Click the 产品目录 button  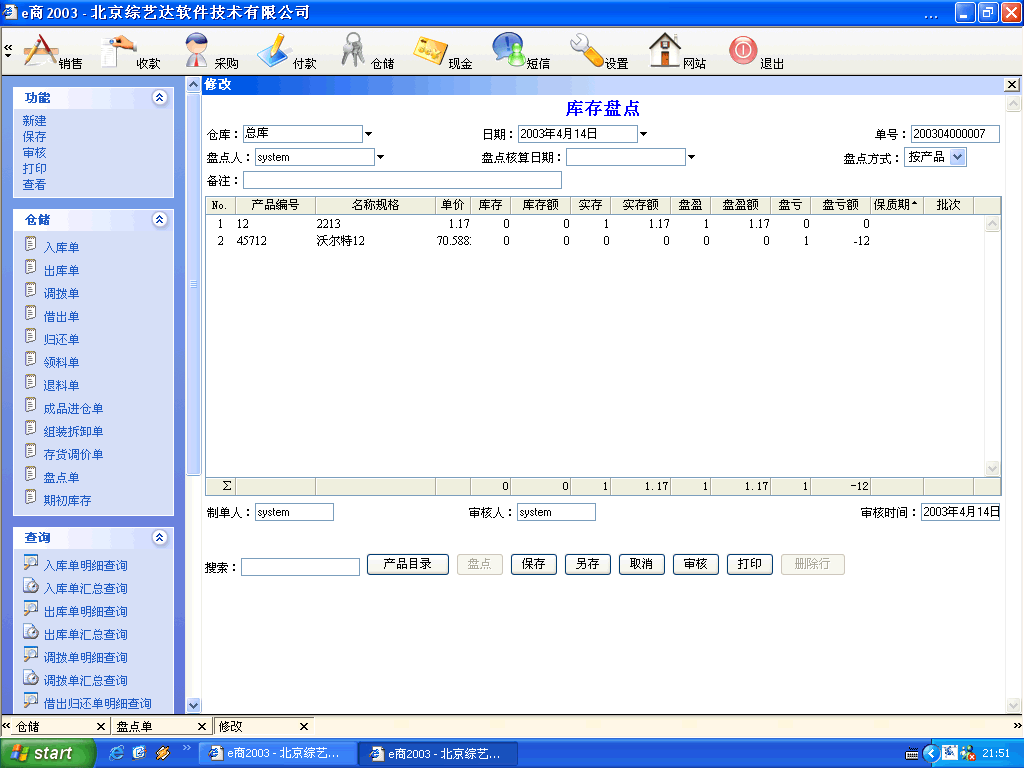coord(407,564)
